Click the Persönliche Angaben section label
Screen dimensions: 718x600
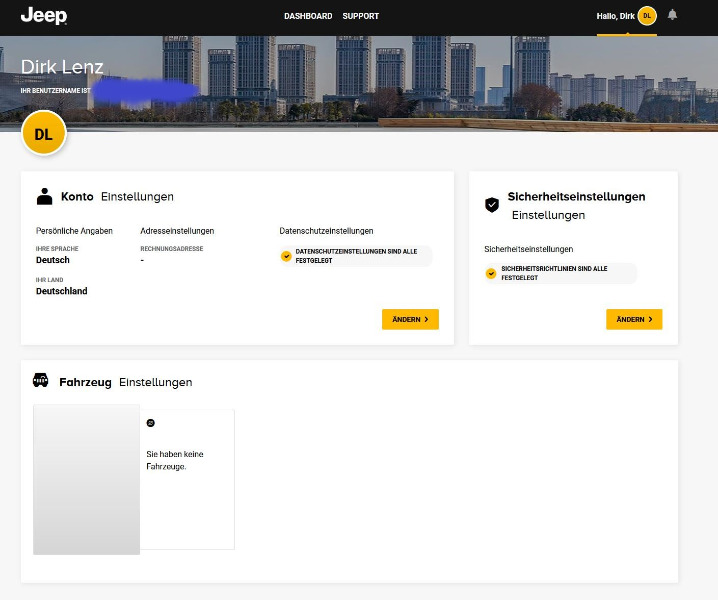74,231
